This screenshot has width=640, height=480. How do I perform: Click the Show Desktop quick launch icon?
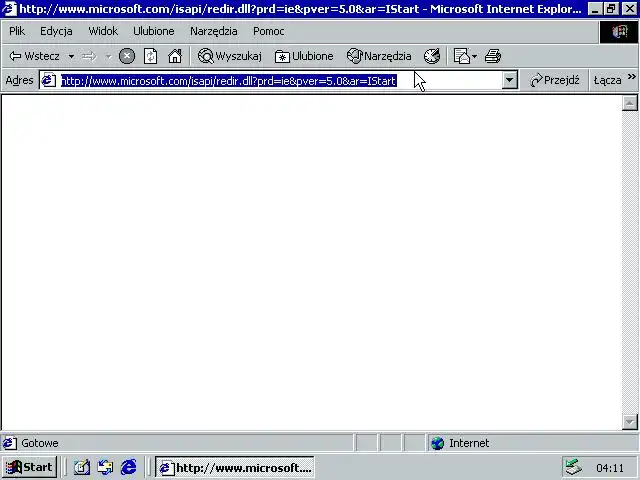(82, 467)
